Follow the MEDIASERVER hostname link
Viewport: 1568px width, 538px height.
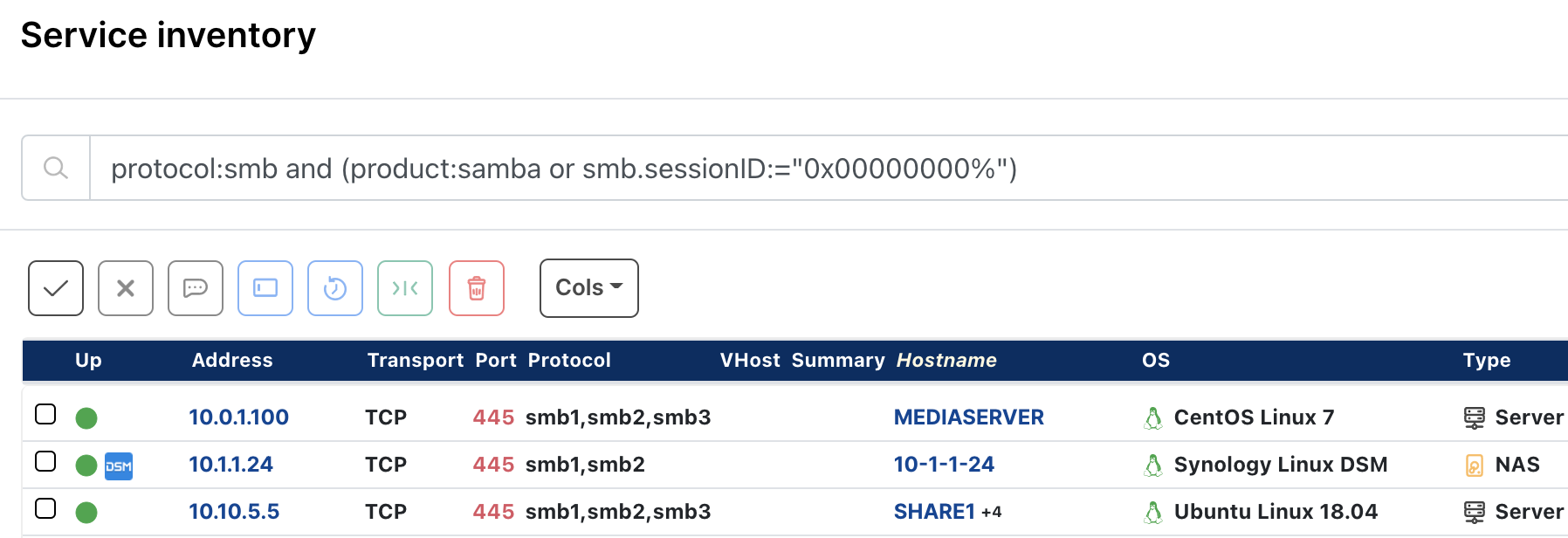click(968, 417)
